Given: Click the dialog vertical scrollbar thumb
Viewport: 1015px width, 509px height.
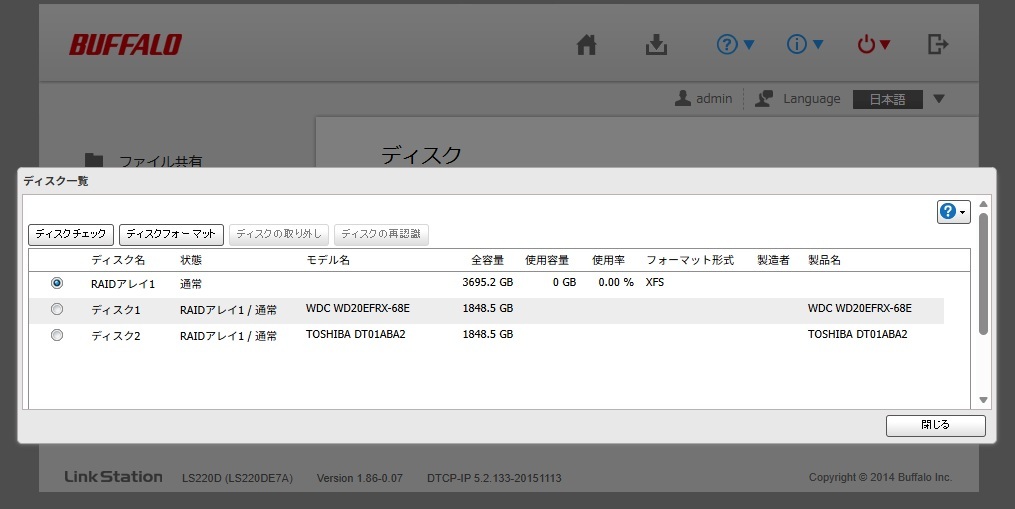Looking at the screenshot, I should 983,272.
